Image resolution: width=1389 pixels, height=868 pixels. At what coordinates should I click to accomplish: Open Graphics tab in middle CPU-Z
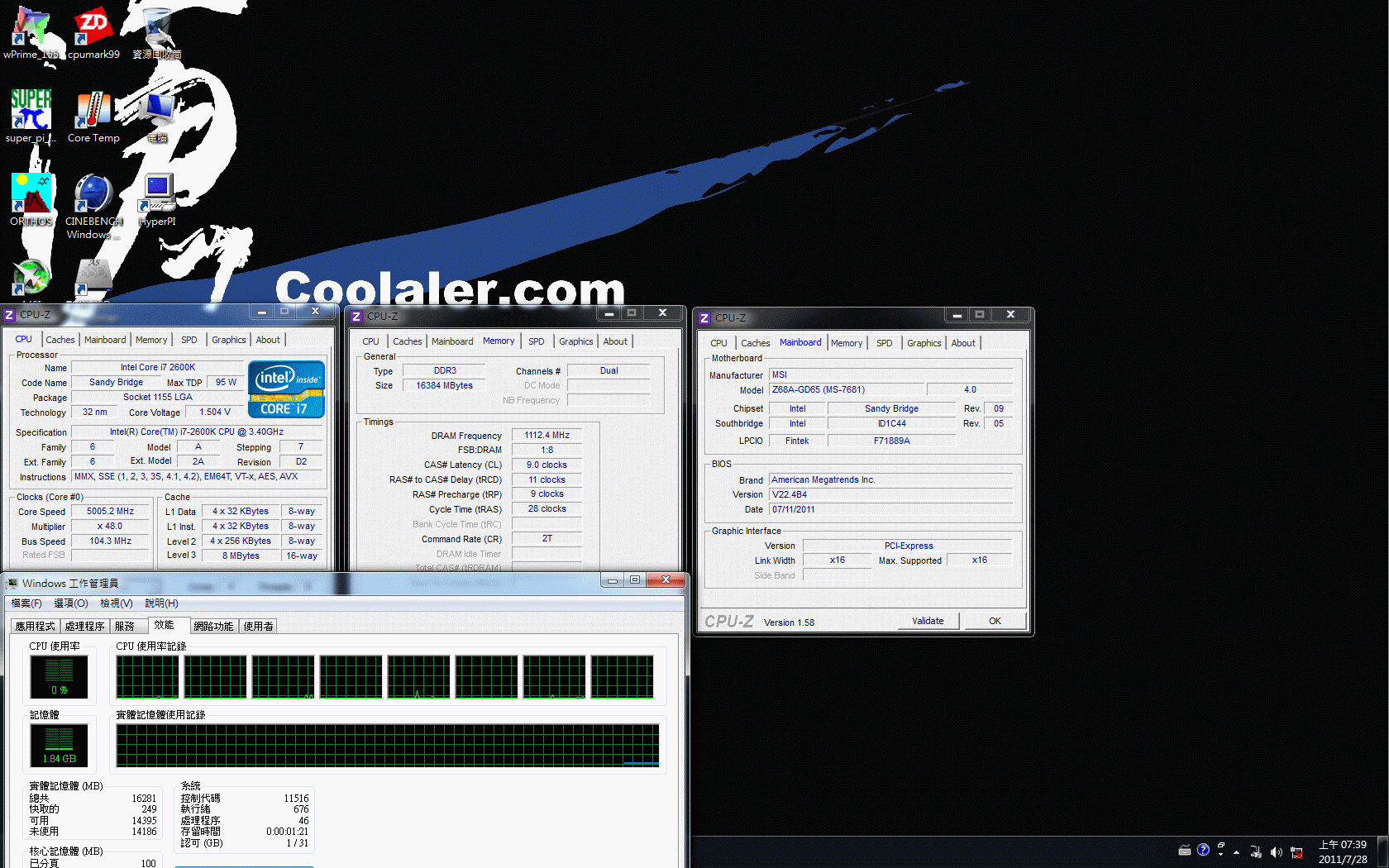tap(576, 341)
